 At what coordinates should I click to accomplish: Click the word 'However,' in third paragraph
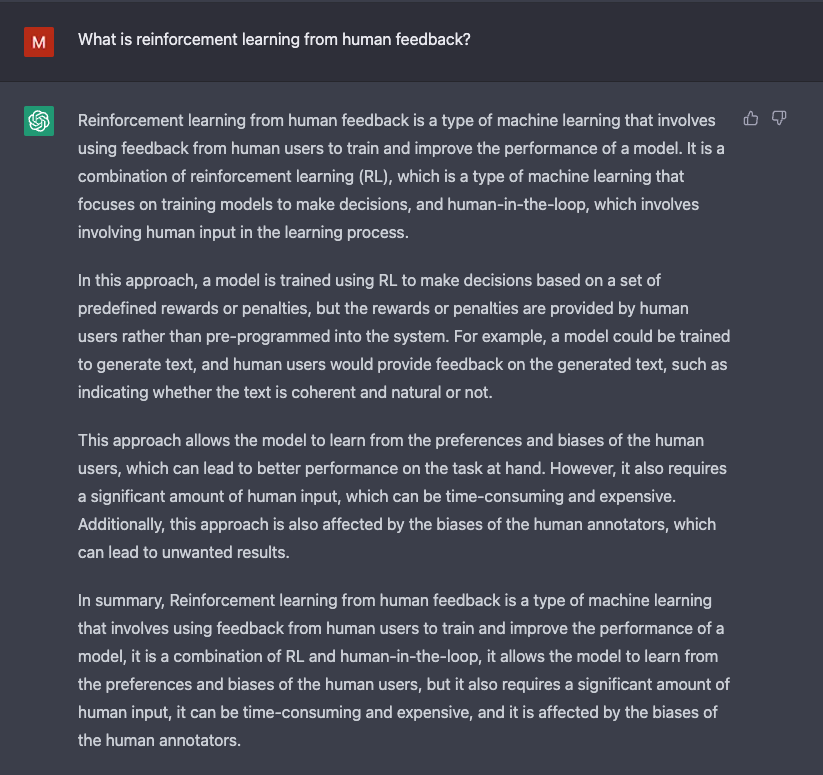(583, 468)
